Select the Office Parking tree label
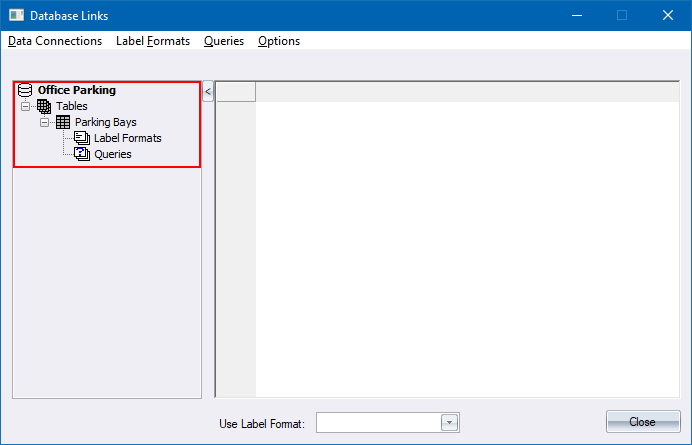 click(x=77, y=90)
